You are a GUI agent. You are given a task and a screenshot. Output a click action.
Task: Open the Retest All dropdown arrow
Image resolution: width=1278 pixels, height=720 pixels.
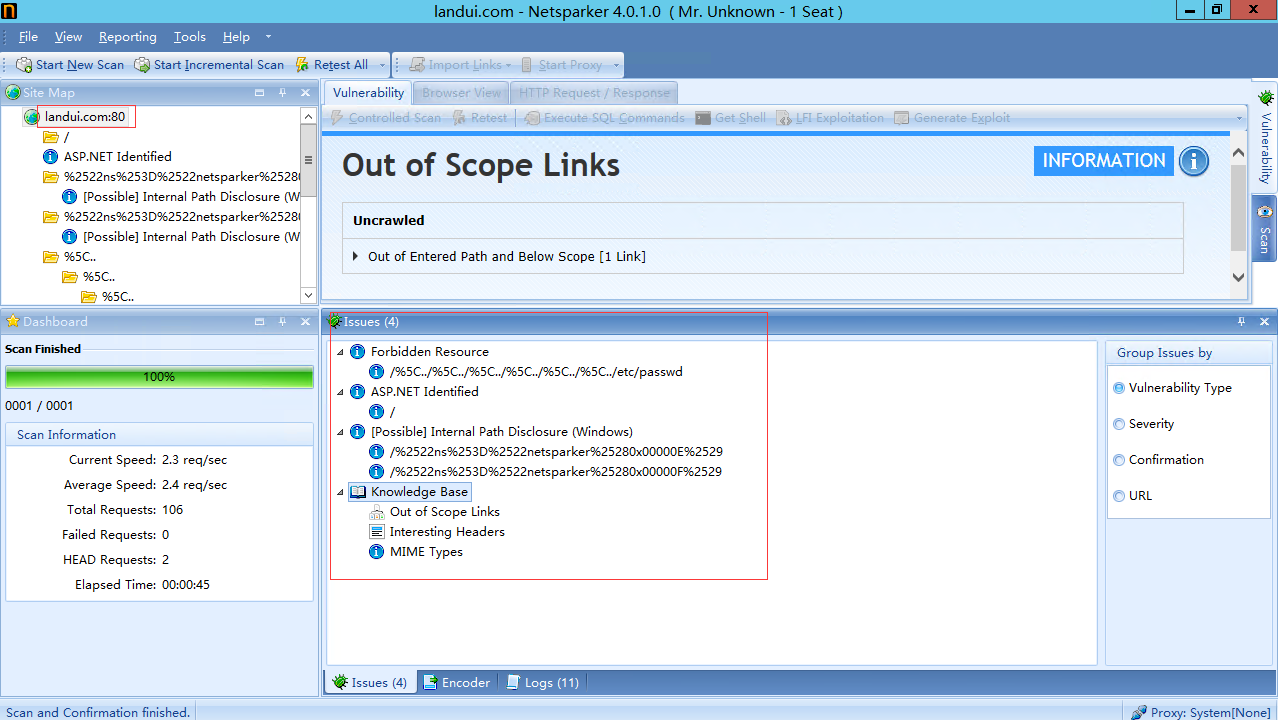coord(382,65)
